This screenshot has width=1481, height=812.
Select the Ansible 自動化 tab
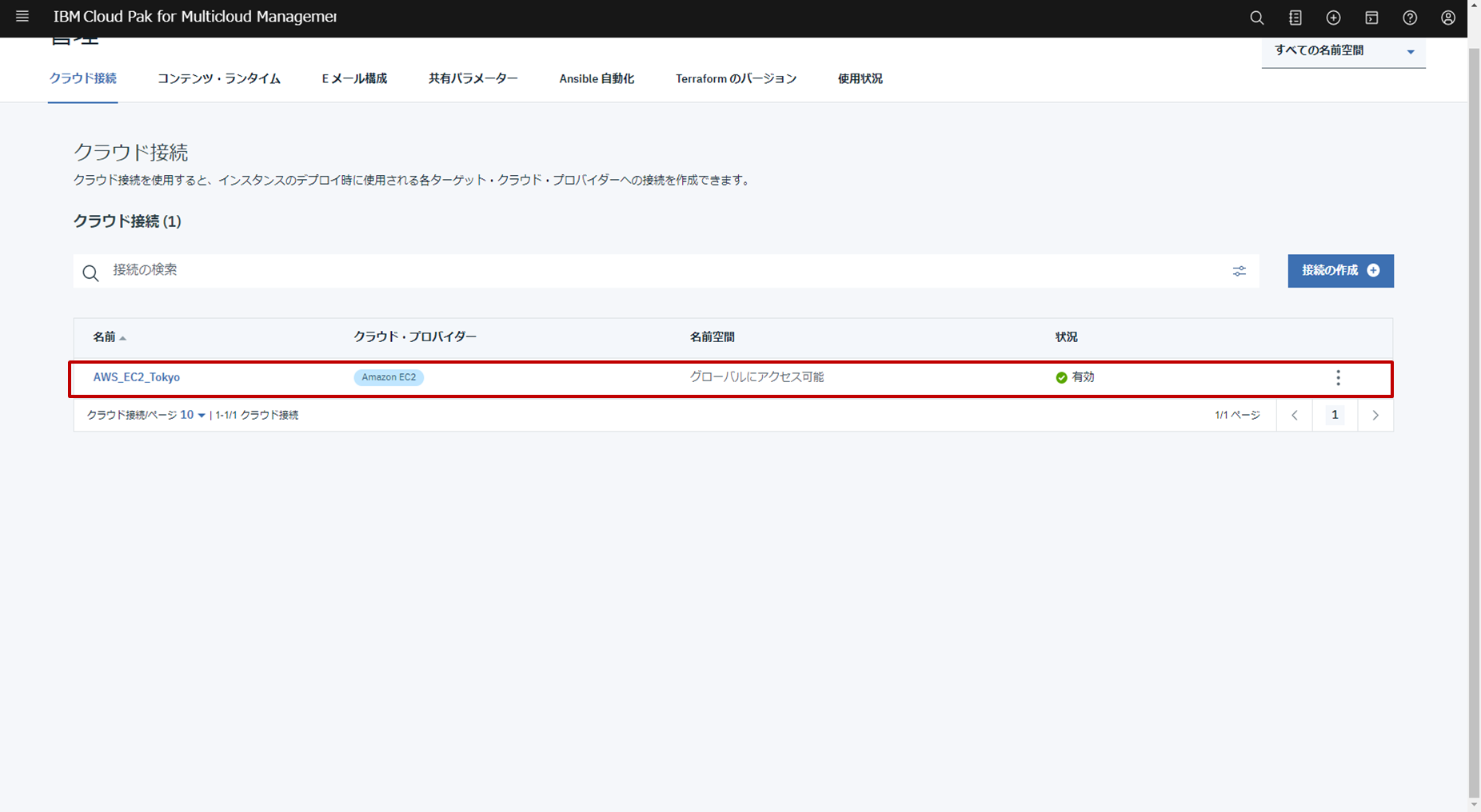[x=597, y=78]
